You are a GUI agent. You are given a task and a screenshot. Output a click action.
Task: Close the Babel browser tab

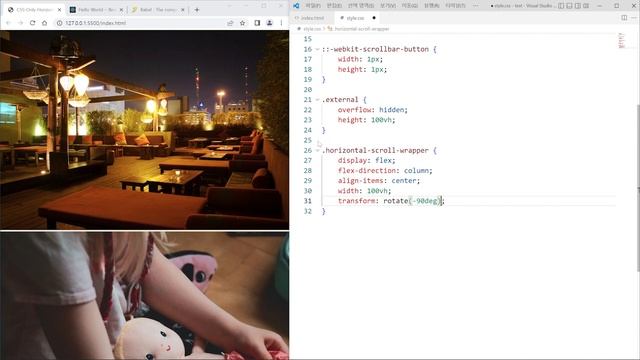(183, 9)
